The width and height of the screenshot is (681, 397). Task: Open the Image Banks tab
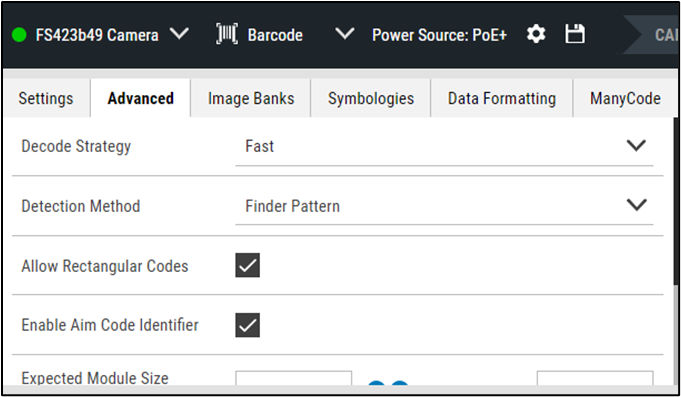coord(251,99)
